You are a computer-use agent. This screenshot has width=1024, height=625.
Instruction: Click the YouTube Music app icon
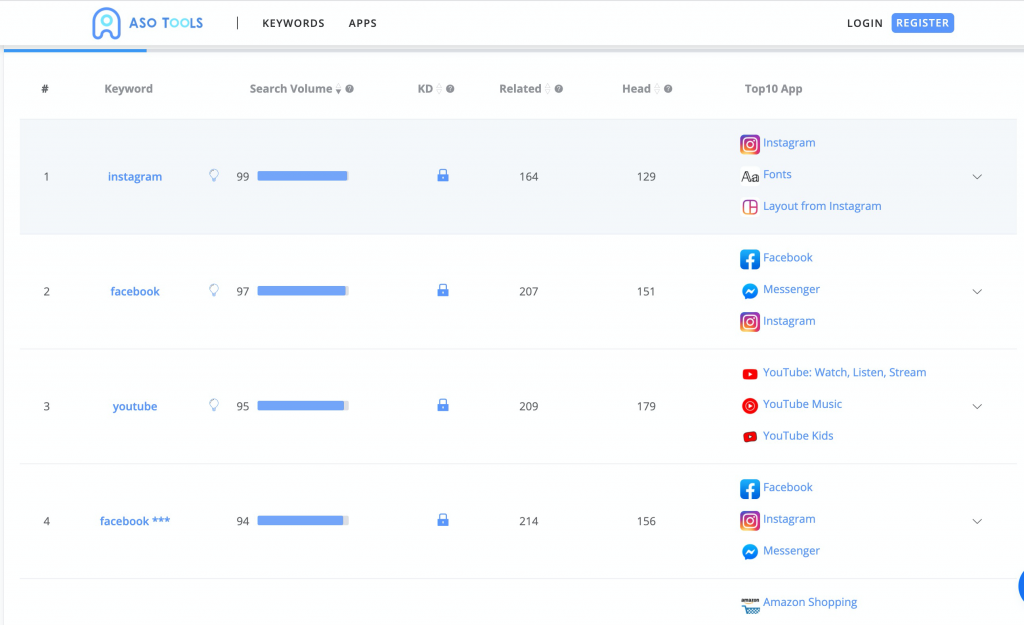pyautogui.click(x=750, y=405)
